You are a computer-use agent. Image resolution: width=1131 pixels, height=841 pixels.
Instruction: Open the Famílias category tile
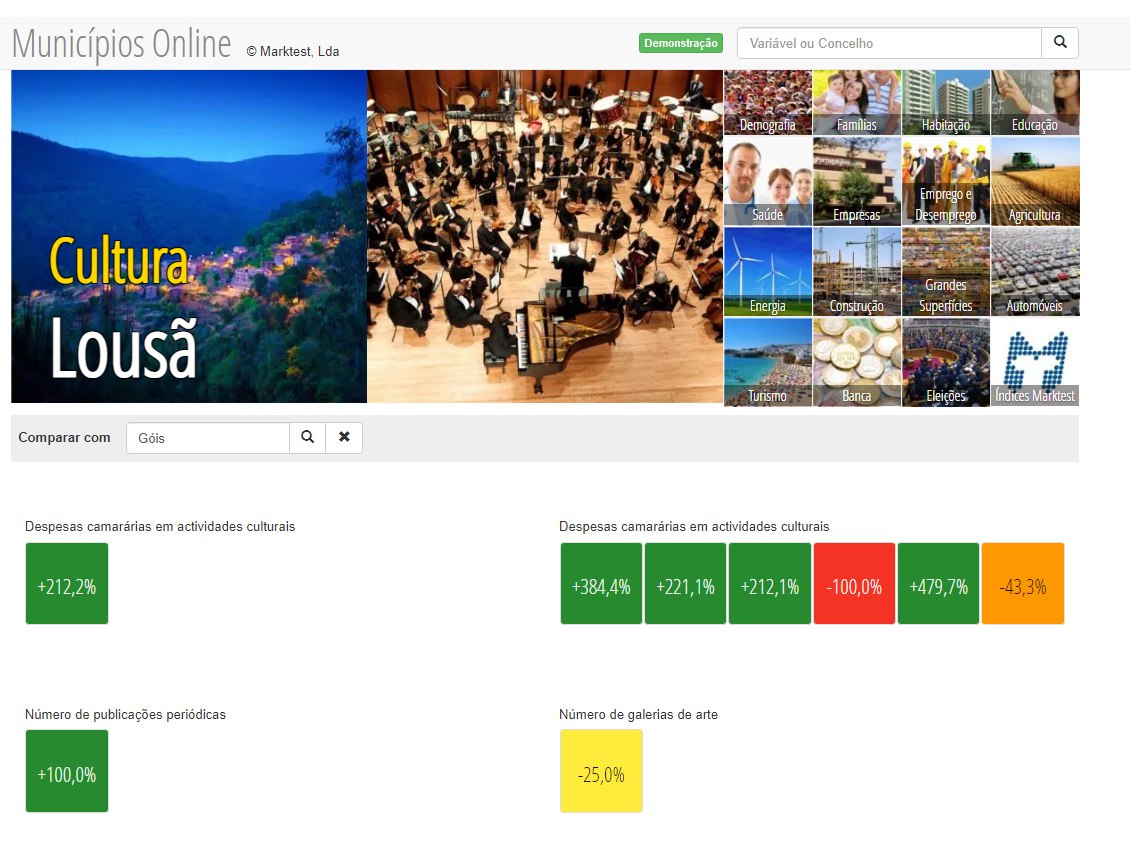click(856, 103)
